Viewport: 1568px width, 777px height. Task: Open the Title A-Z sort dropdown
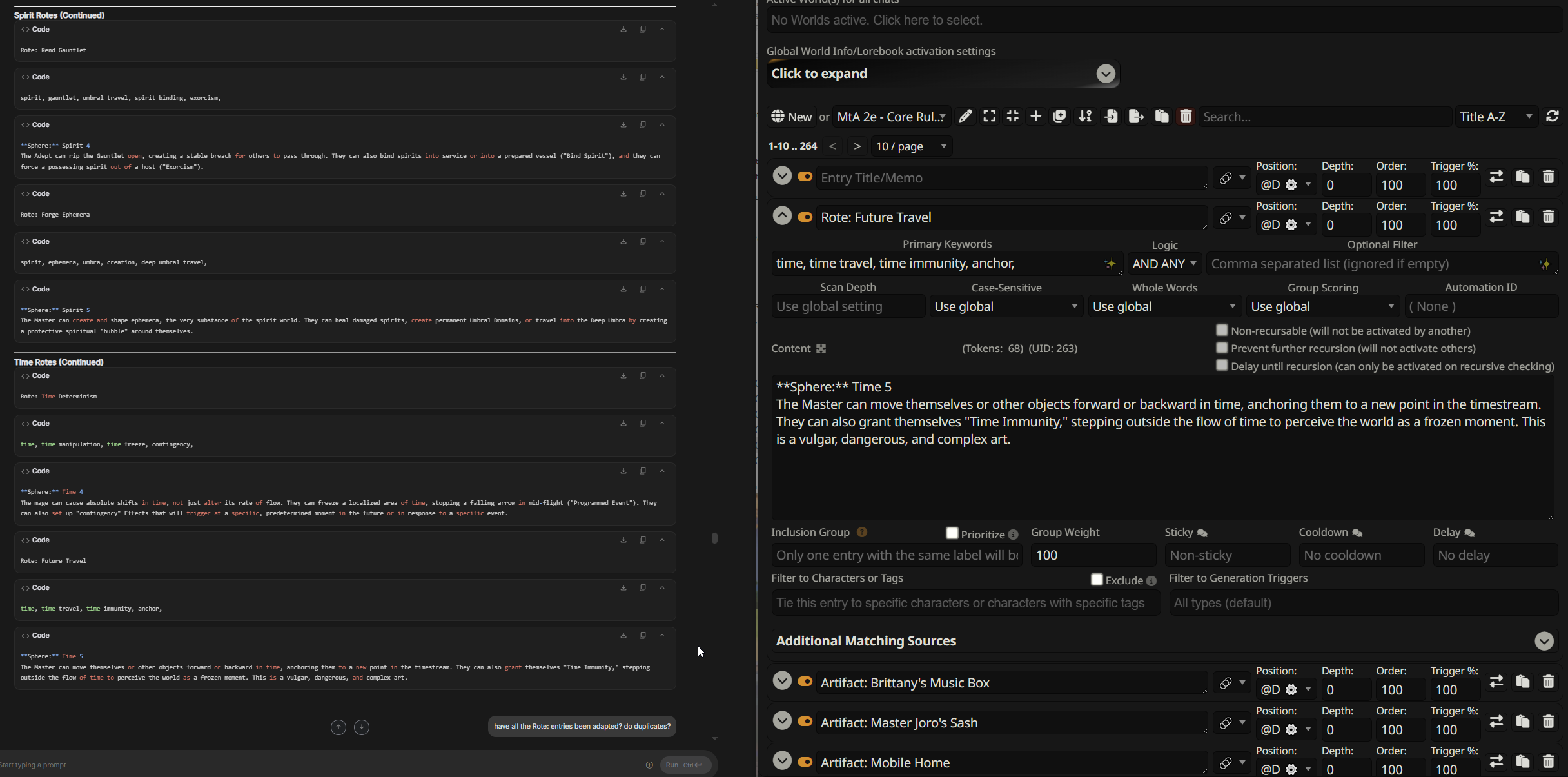(x=1496, y=117)
